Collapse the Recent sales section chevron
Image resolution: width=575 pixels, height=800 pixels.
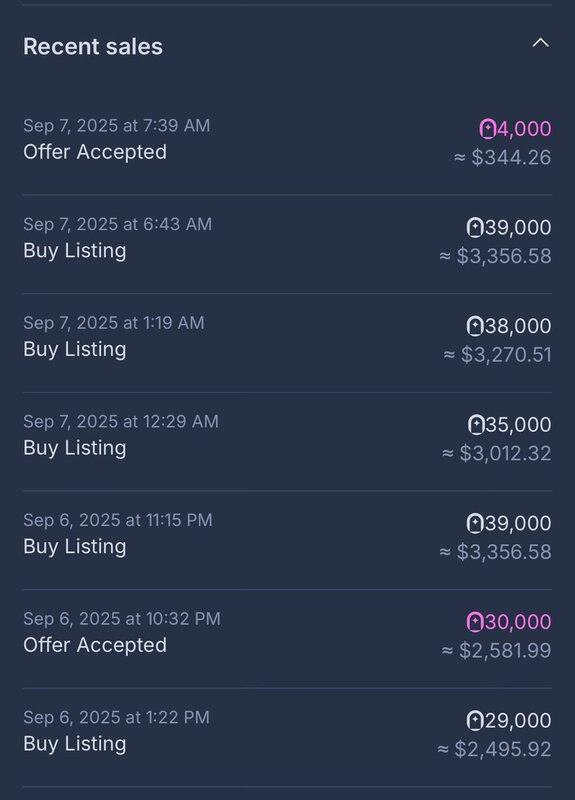540,43
